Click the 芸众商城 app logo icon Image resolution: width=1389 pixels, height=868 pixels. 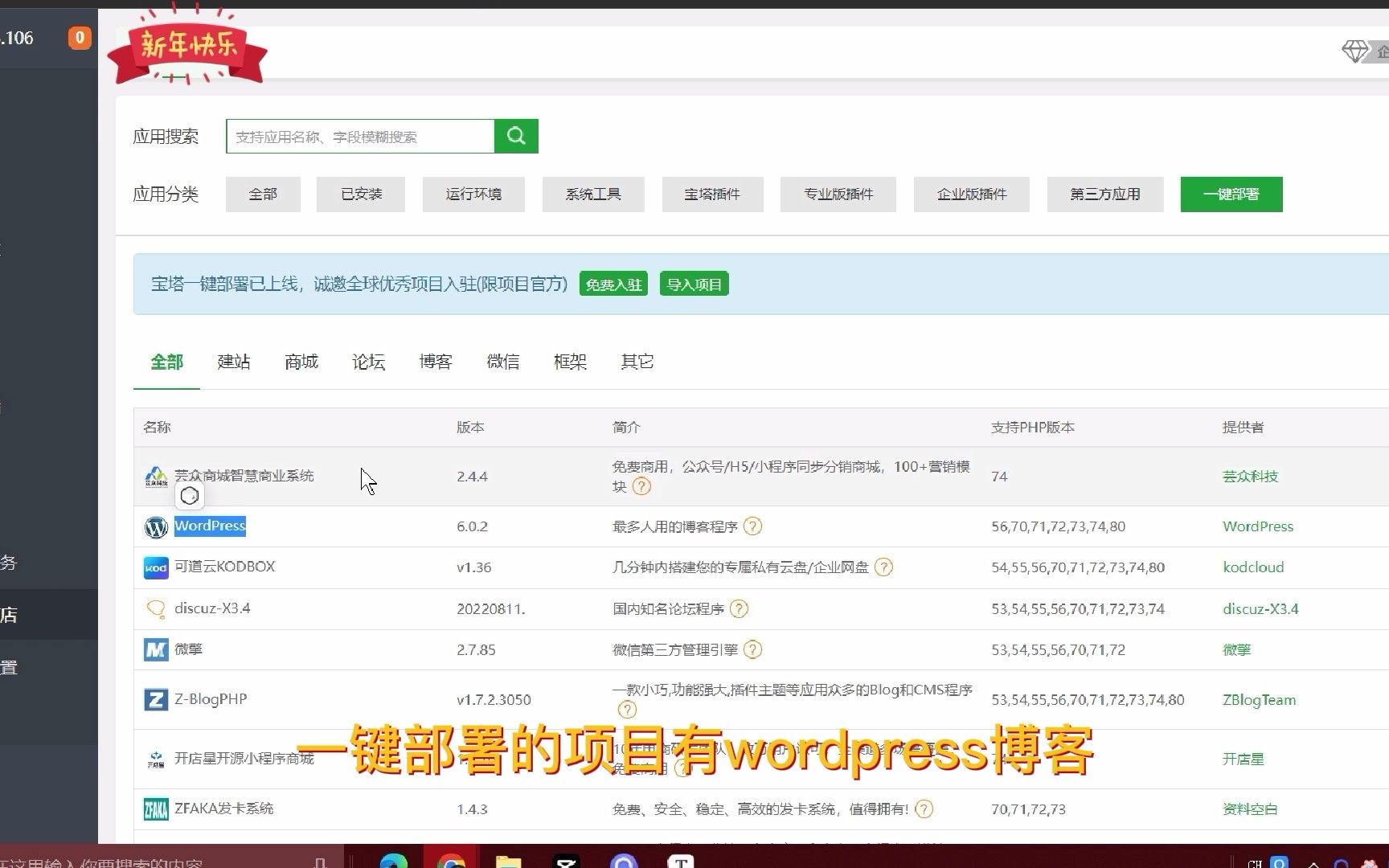(x=156, y=477)
